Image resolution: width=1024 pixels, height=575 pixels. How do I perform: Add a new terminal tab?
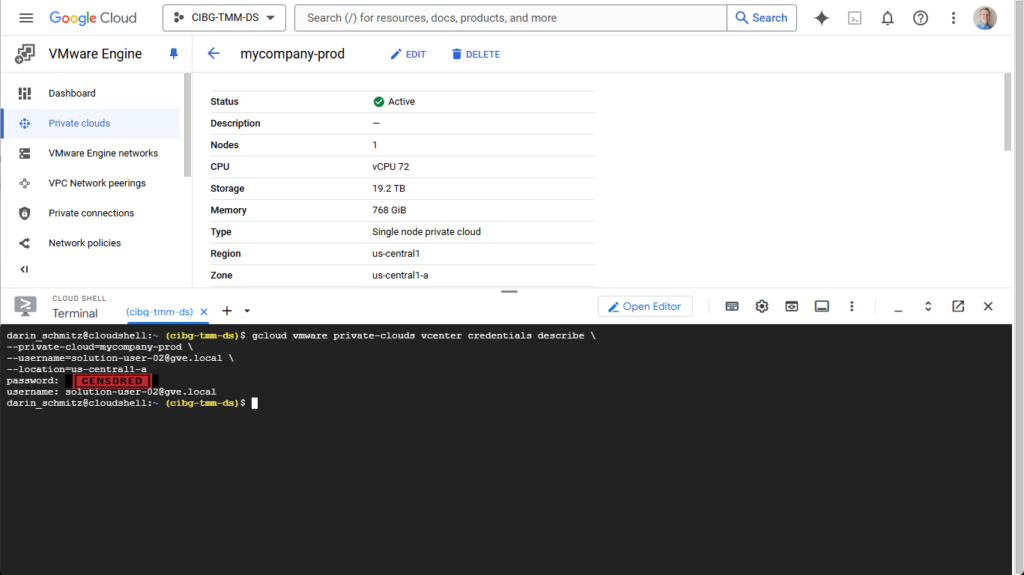[x=227, y=311]
